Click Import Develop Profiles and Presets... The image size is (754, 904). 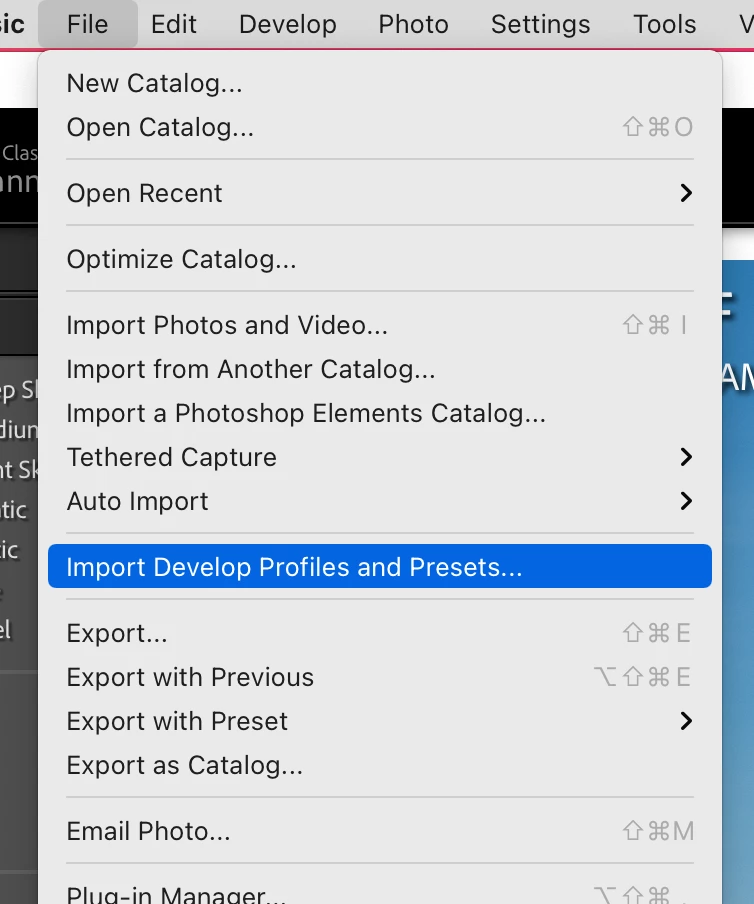tap(294, 567)
